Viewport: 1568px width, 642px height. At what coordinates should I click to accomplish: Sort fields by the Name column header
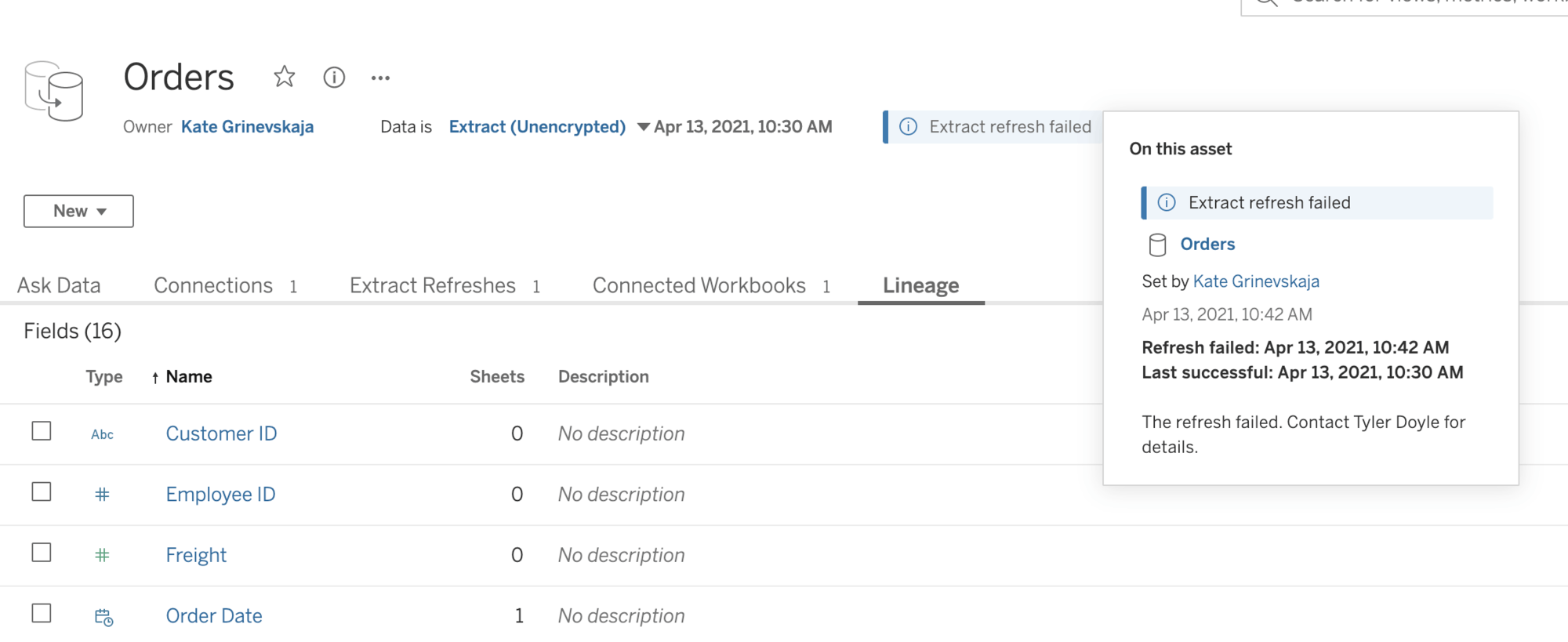click(188, 377)
